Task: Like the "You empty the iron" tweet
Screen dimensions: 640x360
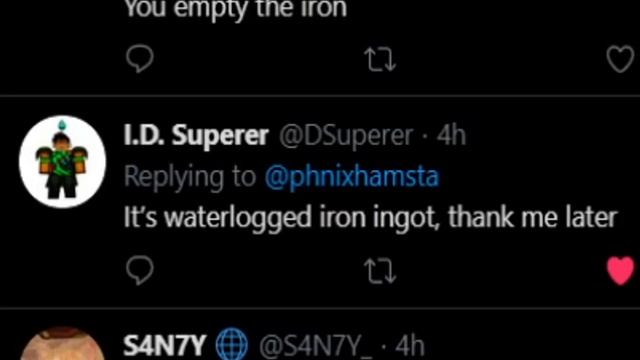Action: point(620,60)
